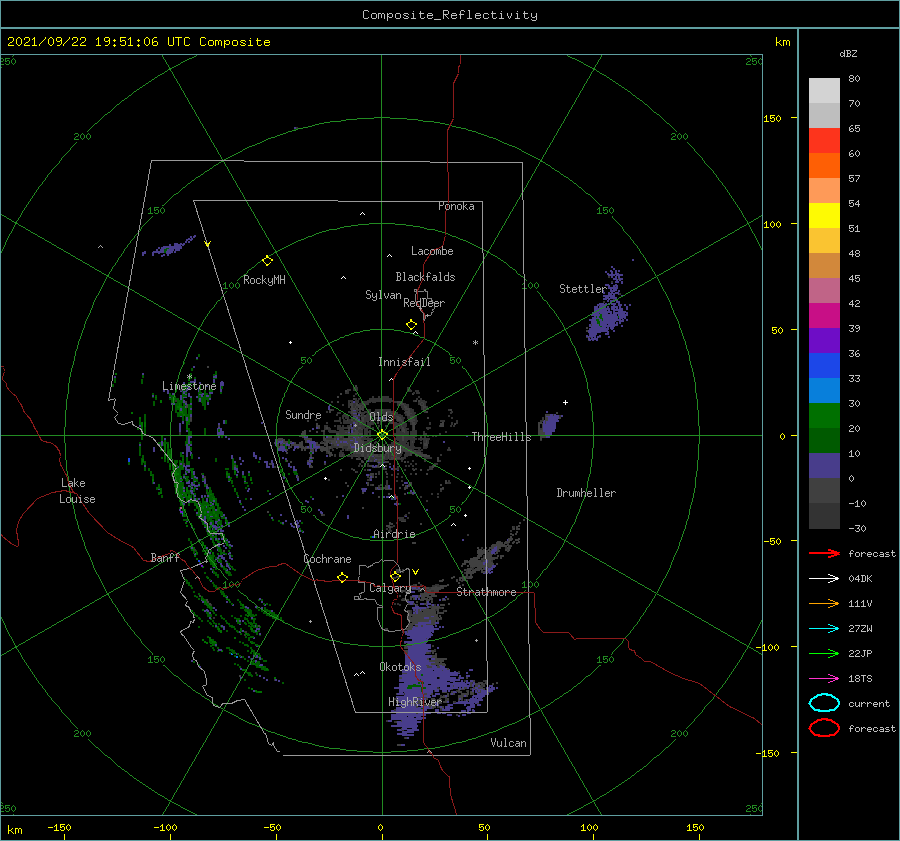900x841 pixels.
Task: Click the Stettler city label
Action: tap(583, 289)
